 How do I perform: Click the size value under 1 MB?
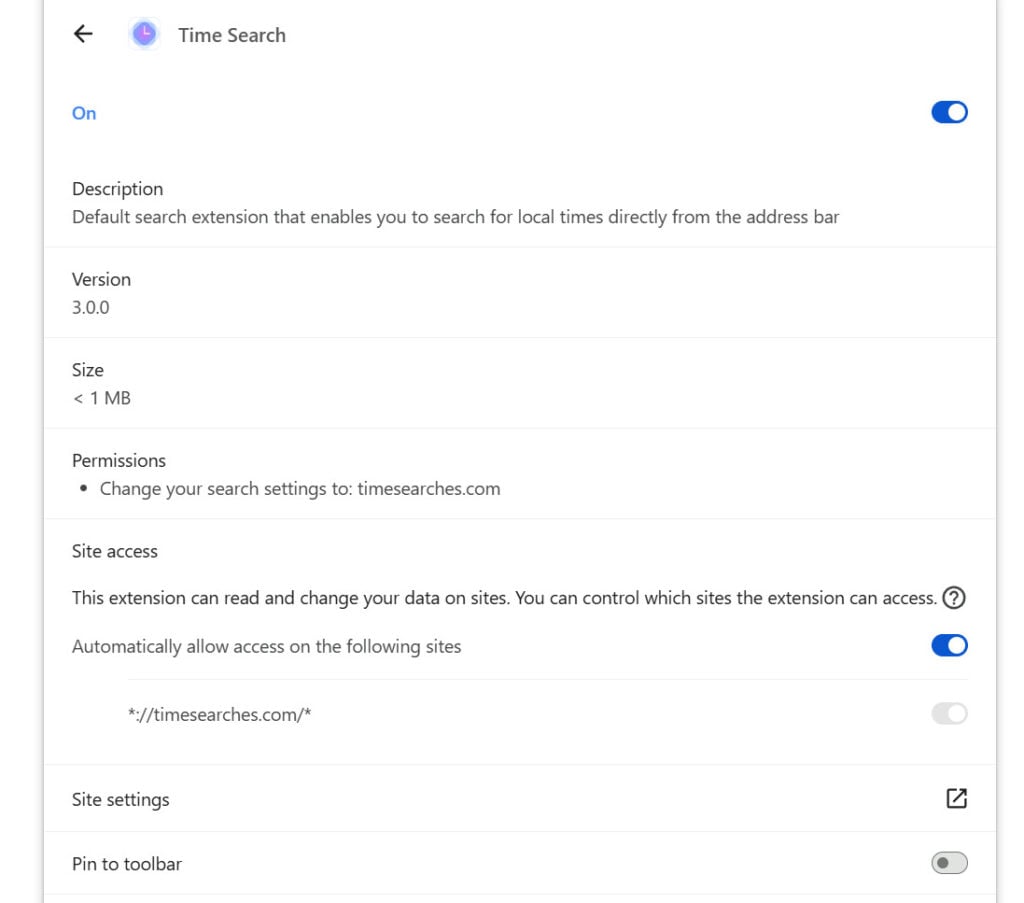point(101,398)
